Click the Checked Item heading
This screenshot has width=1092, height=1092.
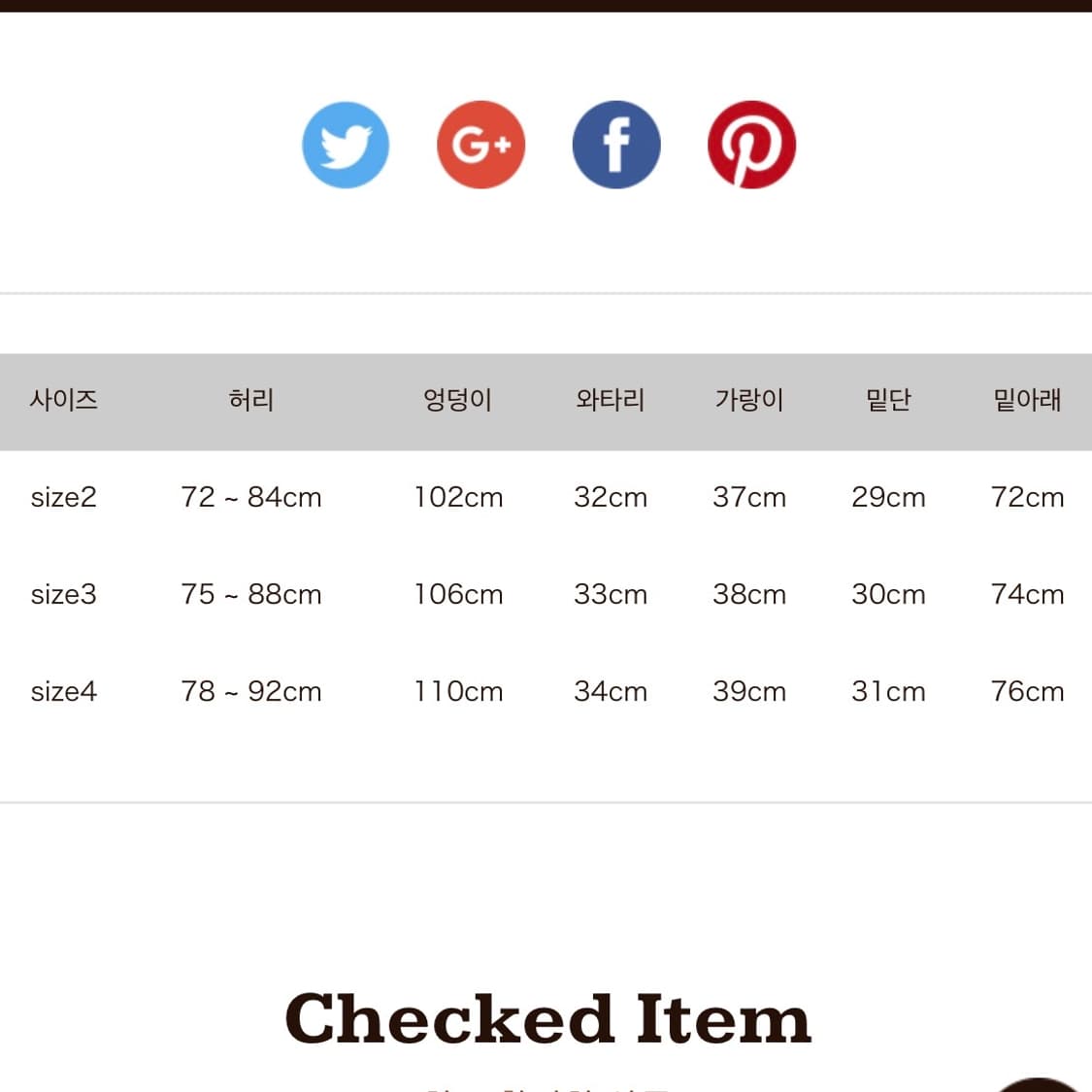[x=547, y=1019]
